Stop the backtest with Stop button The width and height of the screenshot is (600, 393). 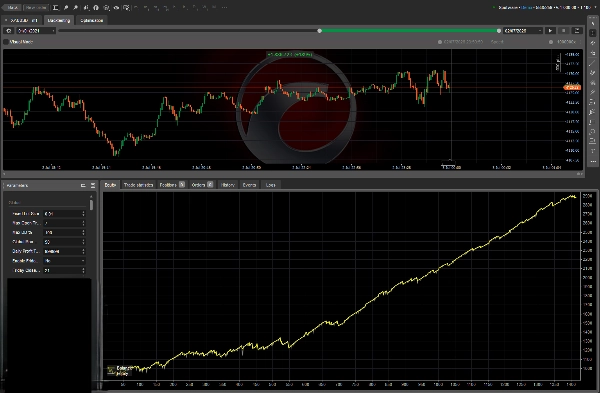564,31
